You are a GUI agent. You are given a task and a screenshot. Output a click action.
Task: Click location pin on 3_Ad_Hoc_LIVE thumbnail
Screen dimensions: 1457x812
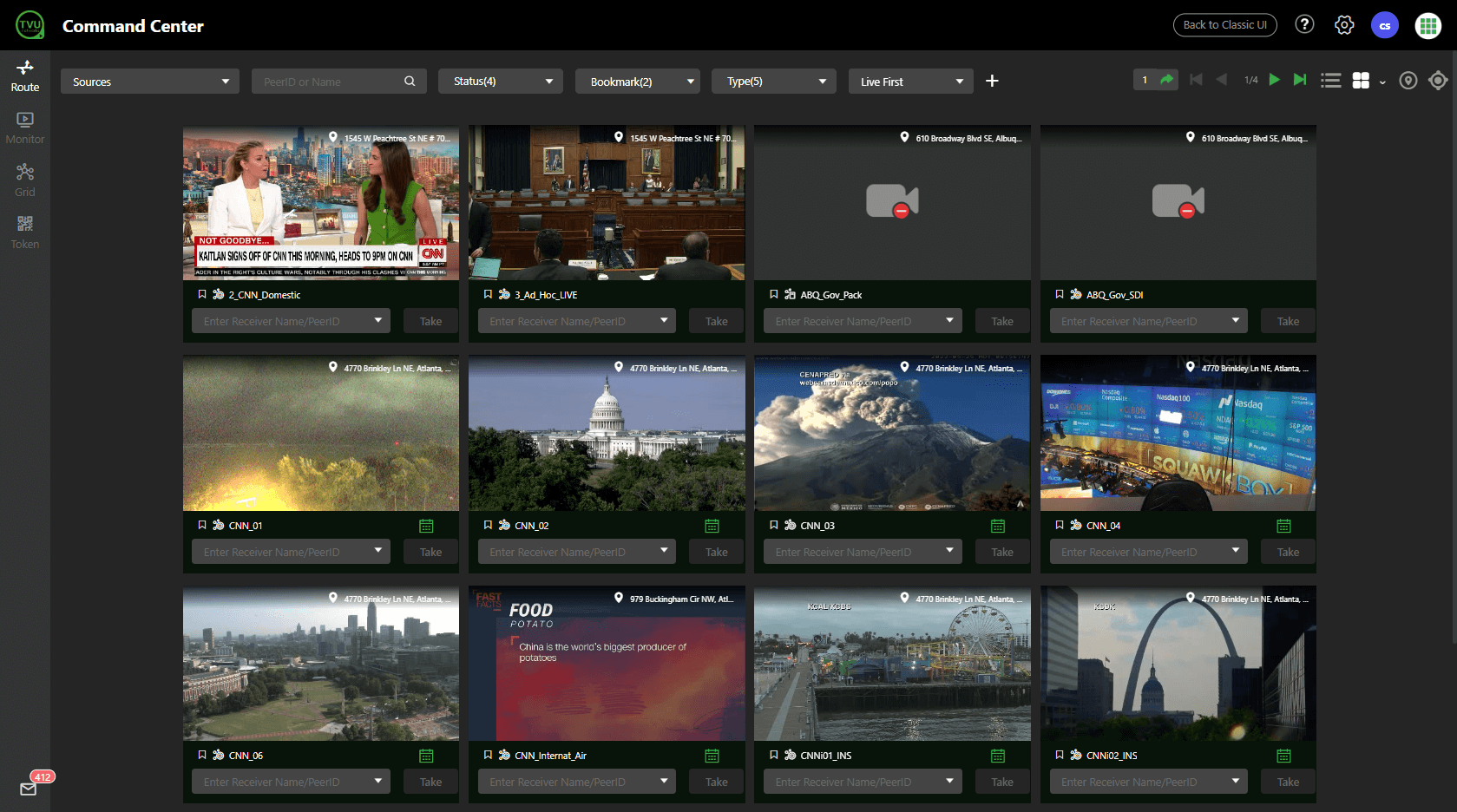tap(619, 137)
